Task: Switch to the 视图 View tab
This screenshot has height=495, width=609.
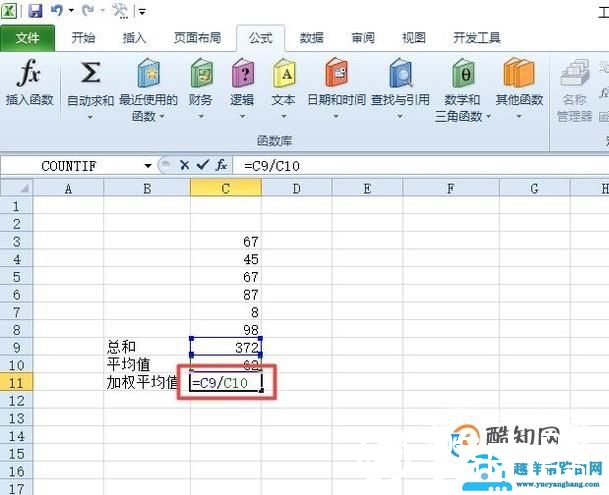Action: 414,38
